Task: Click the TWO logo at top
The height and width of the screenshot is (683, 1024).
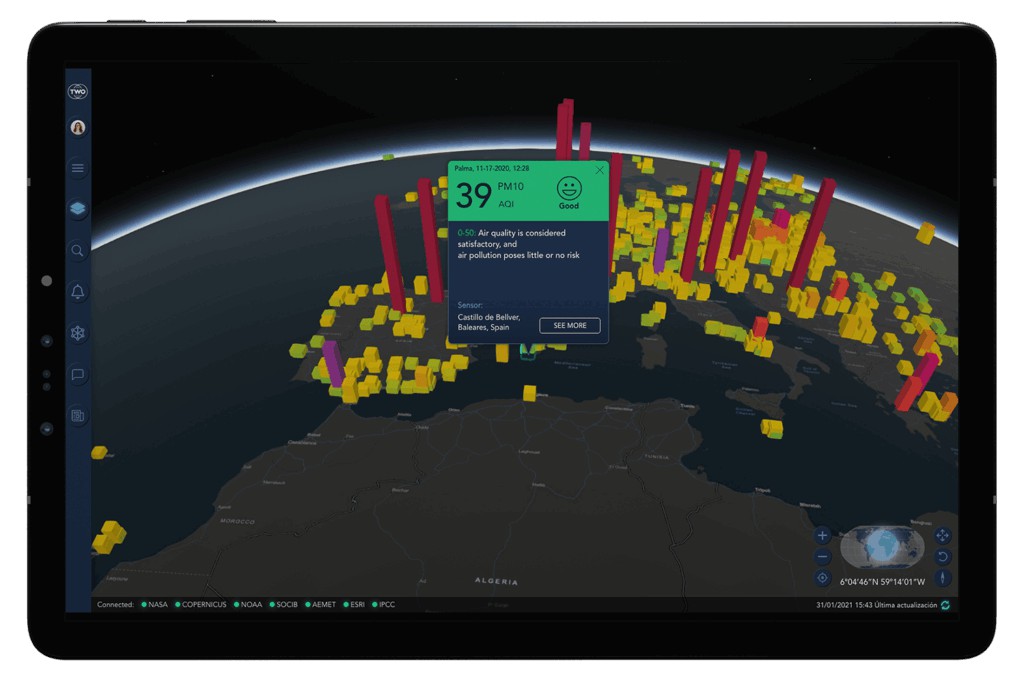Action: coord(78,91)
